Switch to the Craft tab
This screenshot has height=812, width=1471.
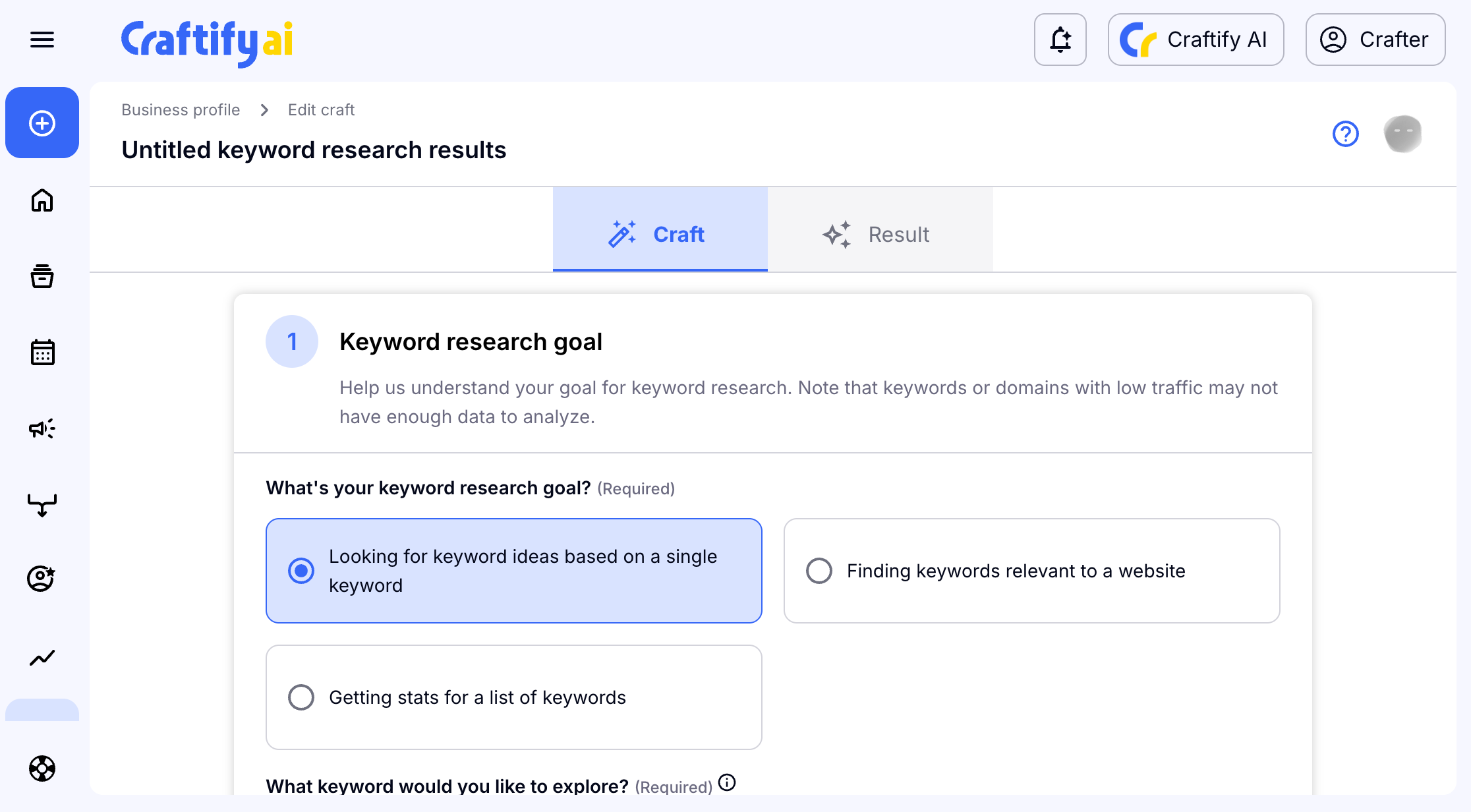660,235
